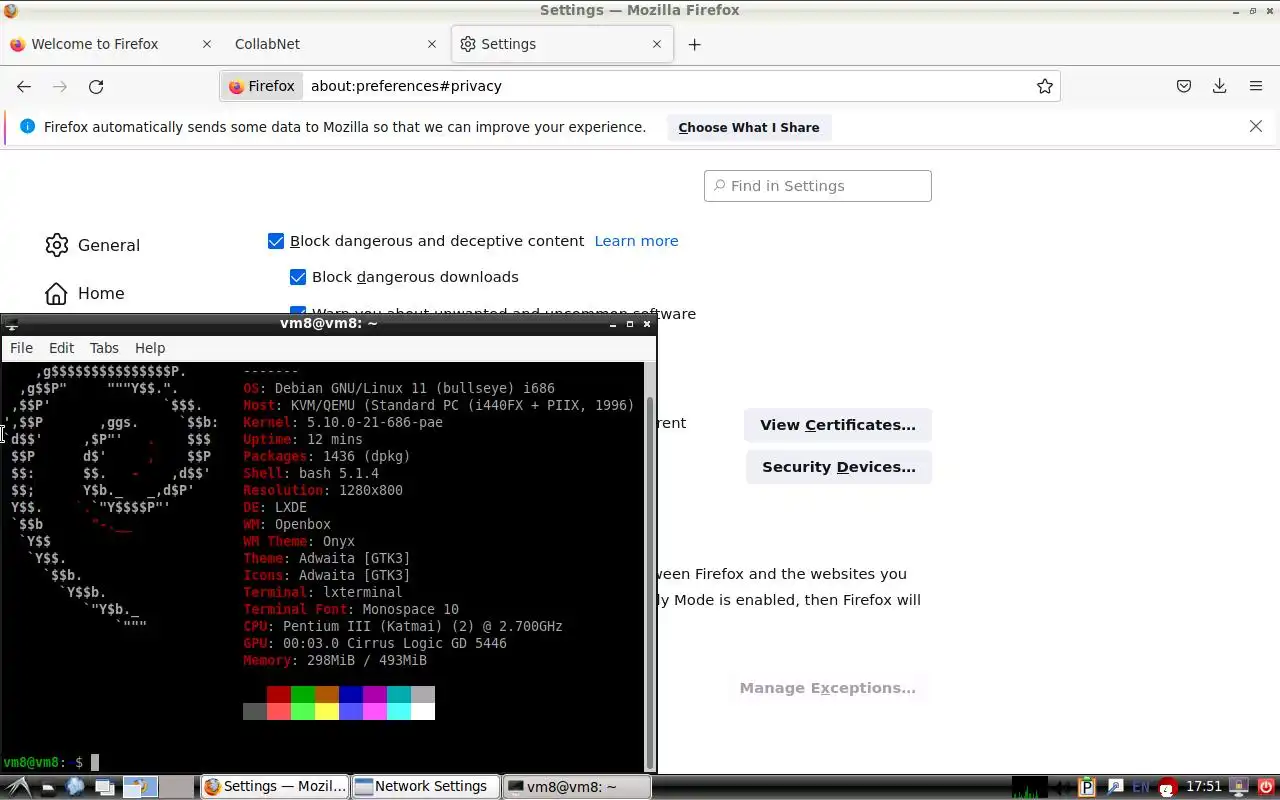
Task: Switch to the Welcome to Firefox tab
Action: pyautogui.click(x=110, y=44)
